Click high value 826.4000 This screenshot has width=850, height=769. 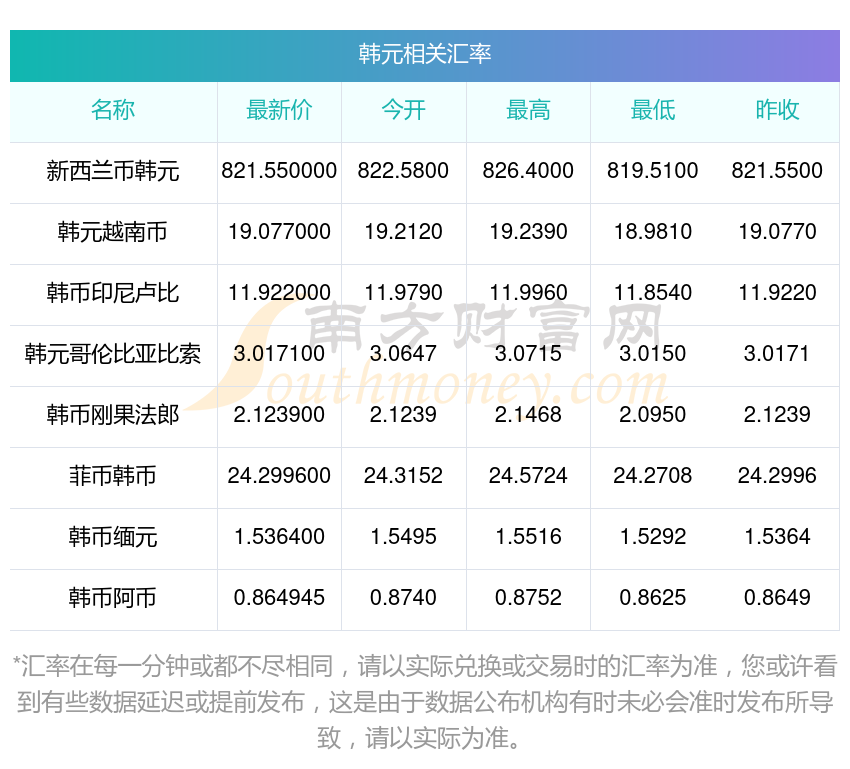coord(528,171)
